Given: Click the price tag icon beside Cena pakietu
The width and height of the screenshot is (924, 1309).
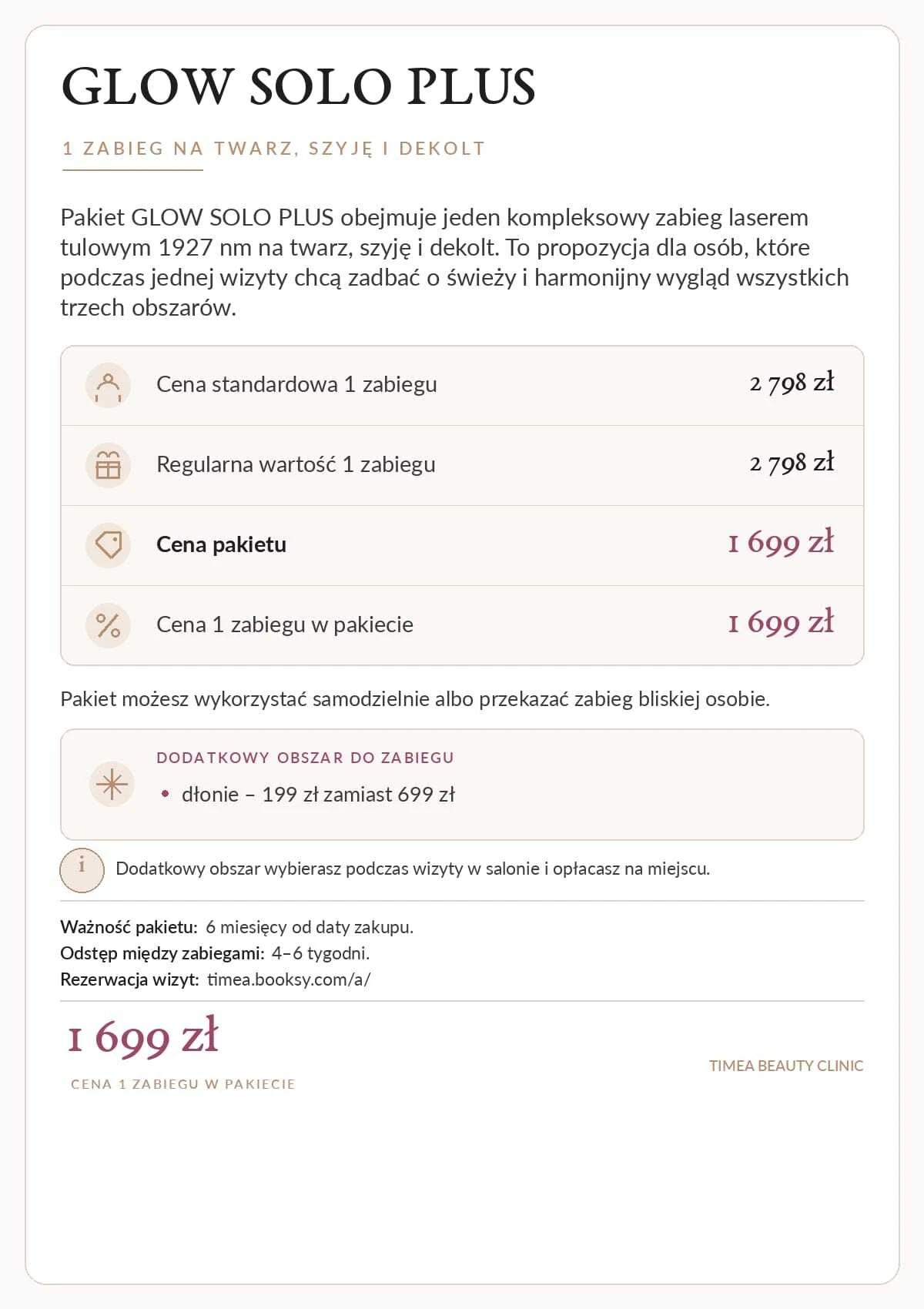Looking at the screenshot, I should pos(108,545).
